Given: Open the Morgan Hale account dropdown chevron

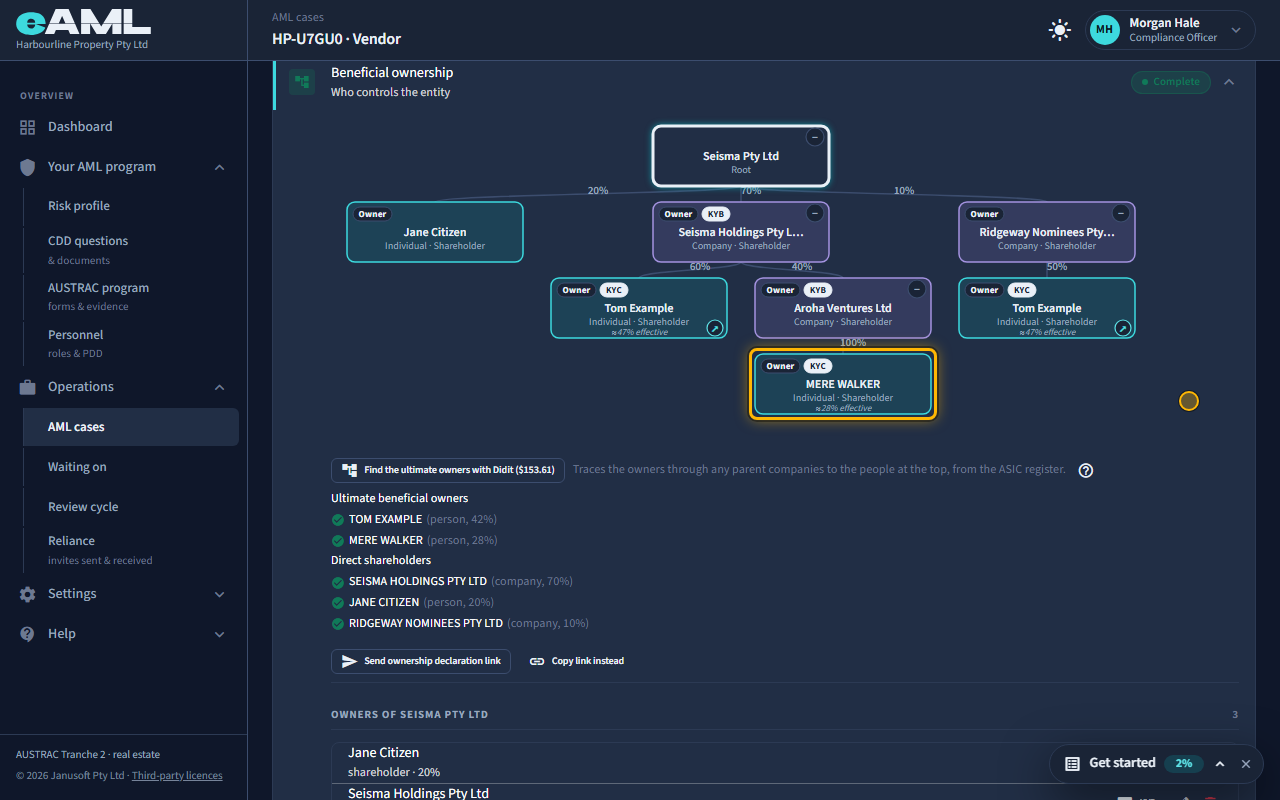Looking at the screenshot, I should (1236, 30).
